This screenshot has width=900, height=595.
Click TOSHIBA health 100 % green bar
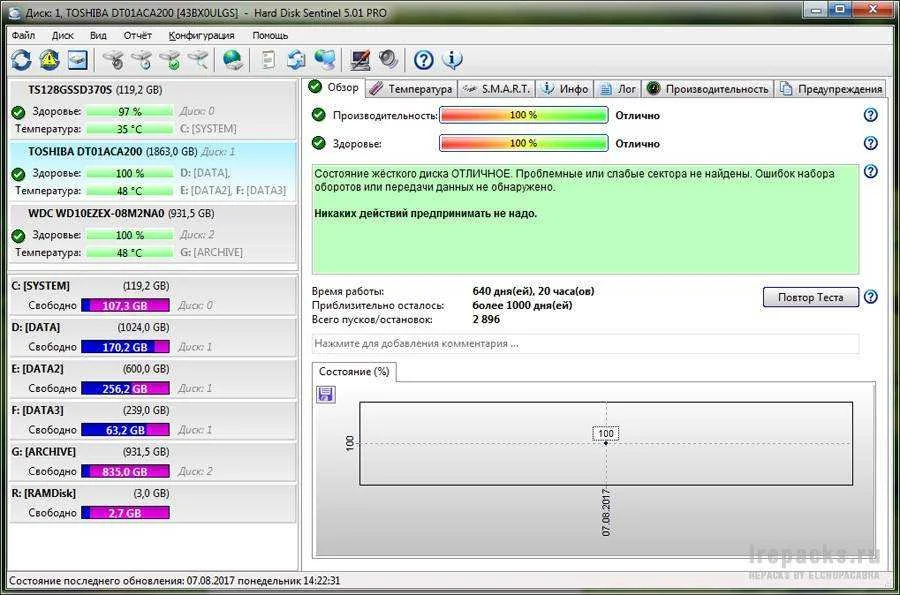[130, 173]
